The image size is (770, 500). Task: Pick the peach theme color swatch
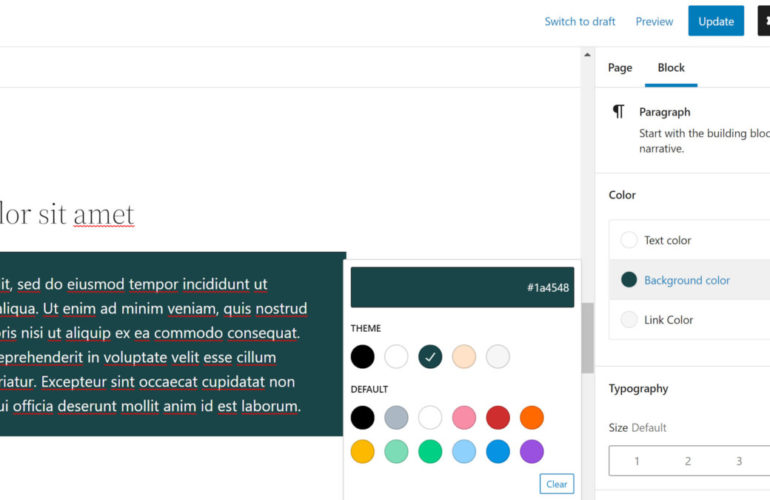464,356
